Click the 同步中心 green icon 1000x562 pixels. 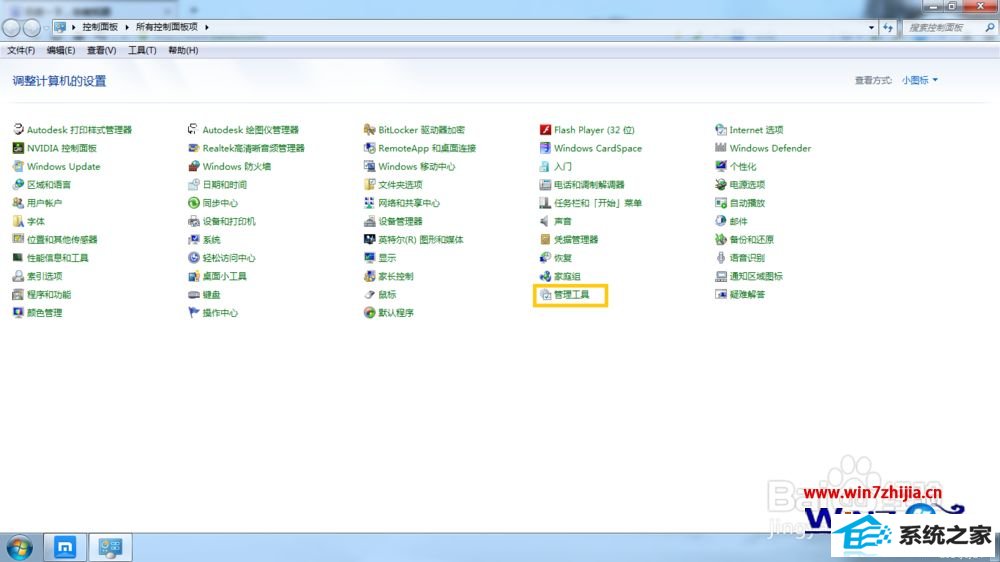pyautogui.click(x=194, y=203)
